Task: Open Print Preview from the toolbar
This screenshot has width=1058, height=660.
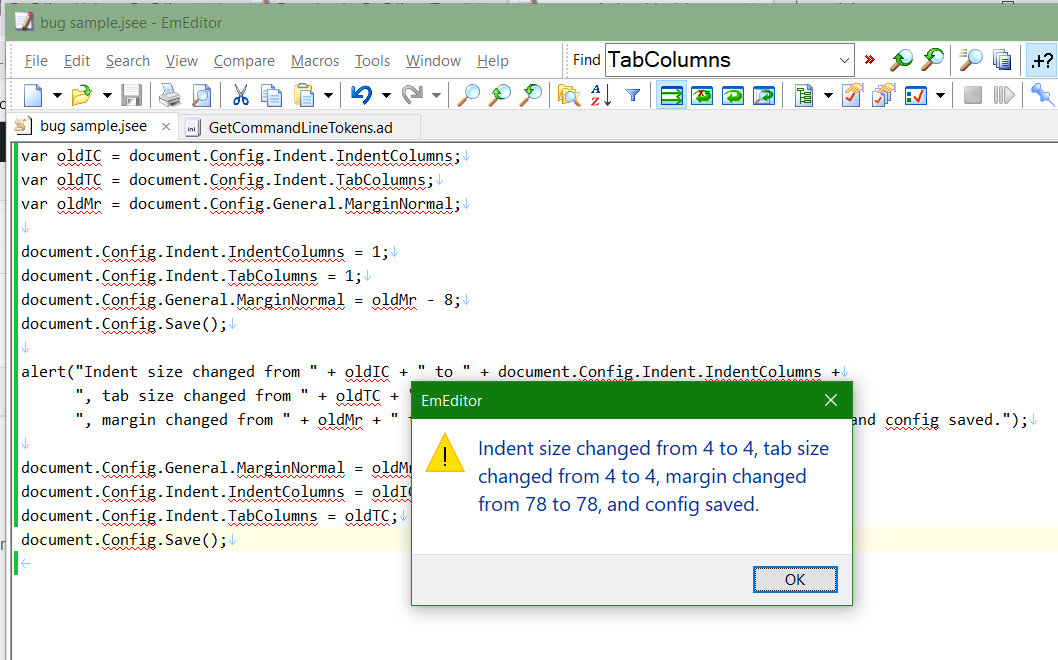Action: 201,95
